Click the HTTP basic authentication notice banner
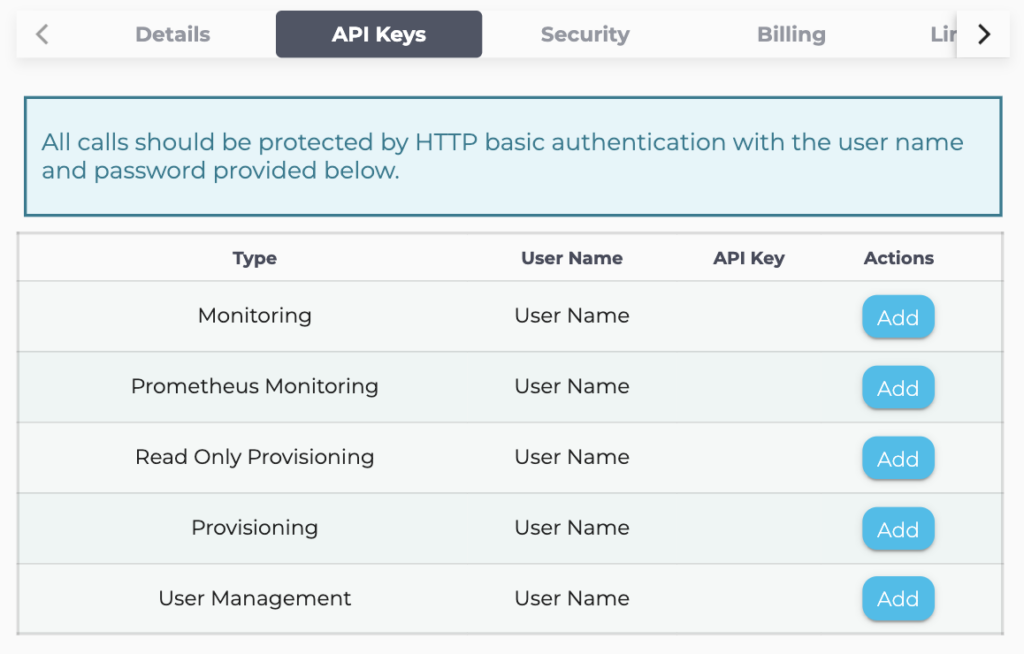Screen dimensions: 1024x654 click(512, 155)
